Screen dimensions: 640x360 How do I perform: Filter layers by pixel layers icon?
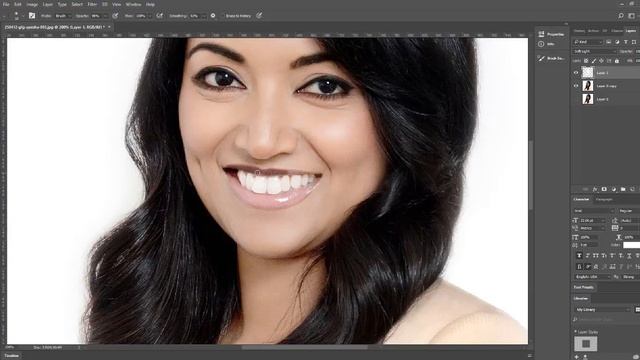[x=609, y=42]
